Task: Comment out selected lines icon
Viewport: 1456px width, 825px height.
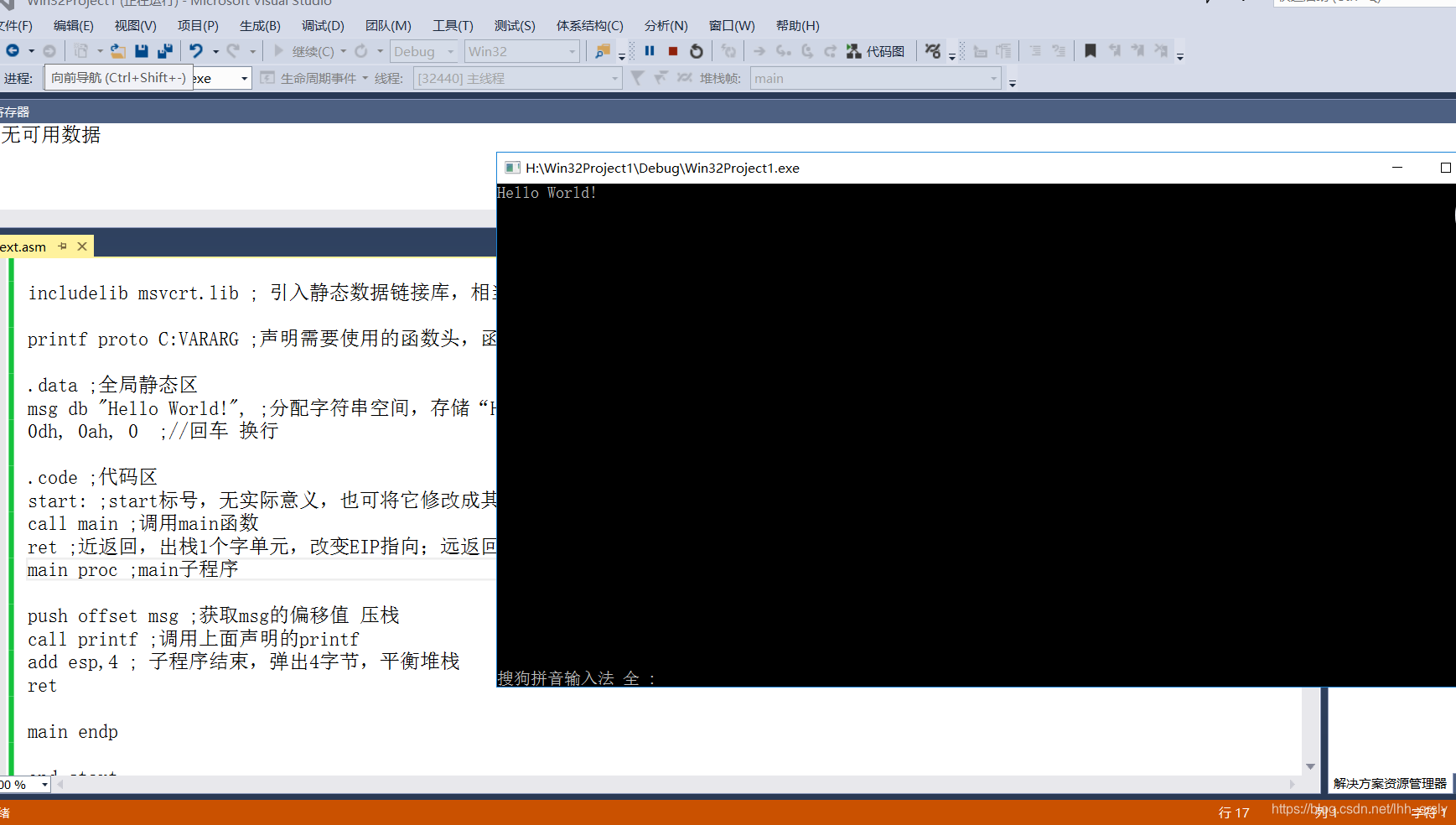Action: (1036, 51)
